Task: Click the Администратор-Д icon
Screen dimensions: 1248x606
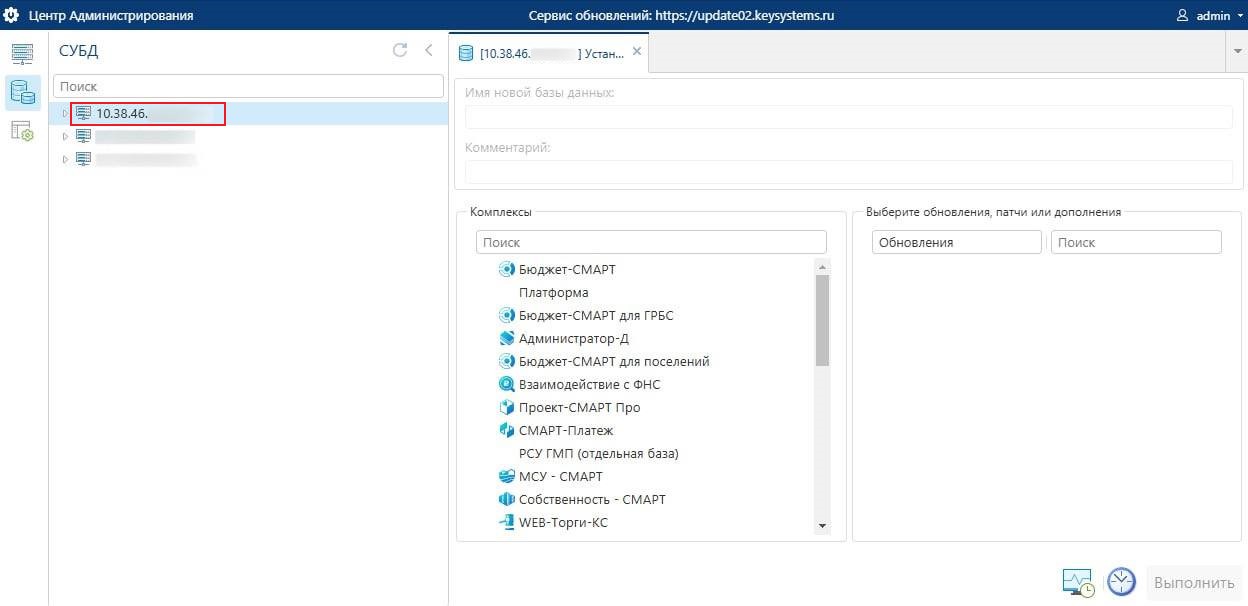Action: [x=506, y=338]
